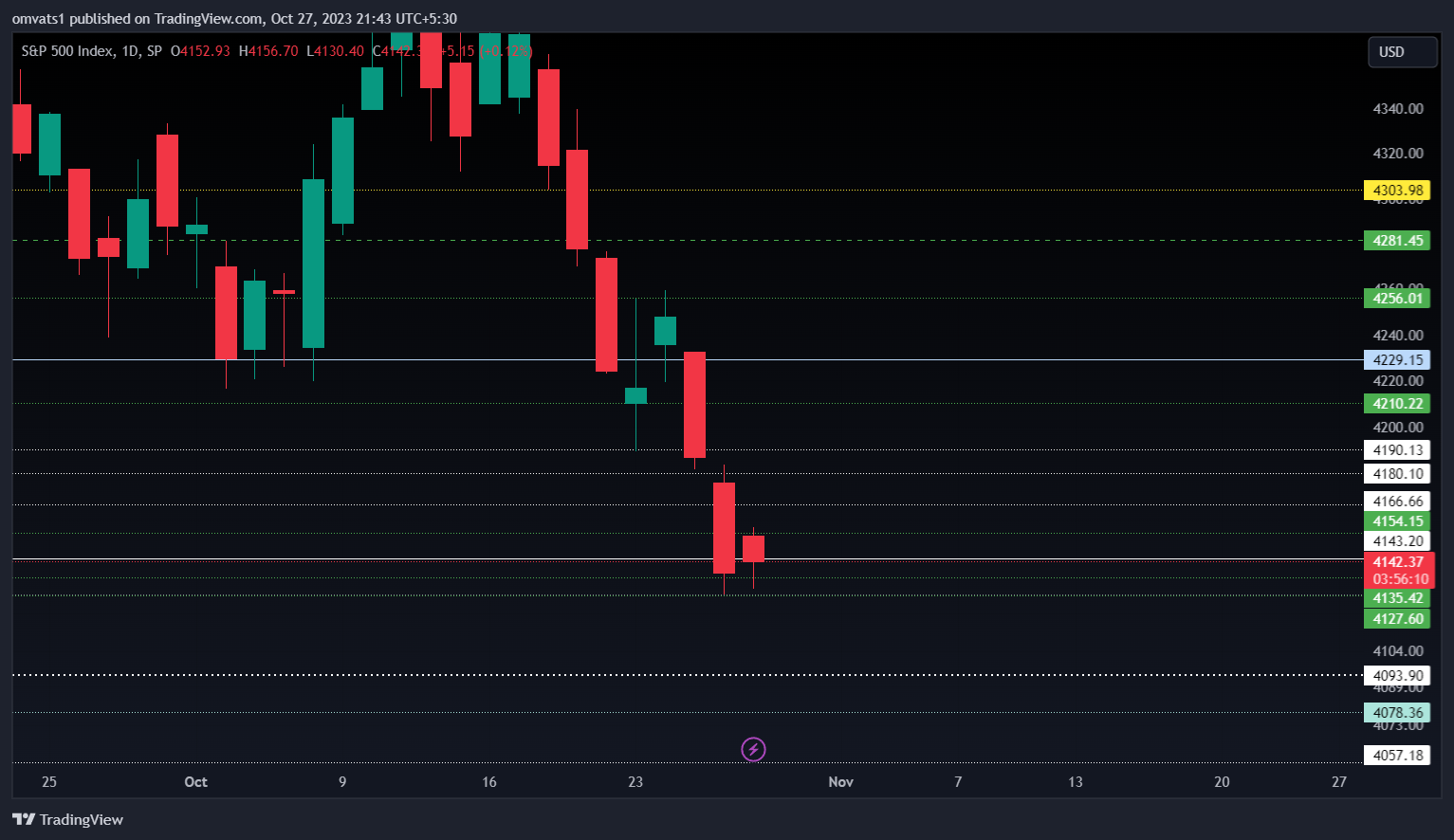Image resolution: width=1454 pixels, height=840 pixels.
Task: Click the 4320.00 price scale value
Action: [1397, 154]
